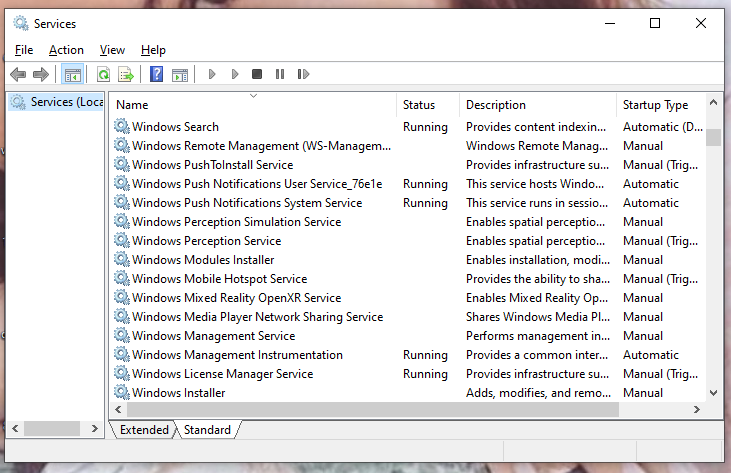Click the services list scroll-right arrow
Screen dimensions: 731x473
pyautogui.click(x=697, y=410)
